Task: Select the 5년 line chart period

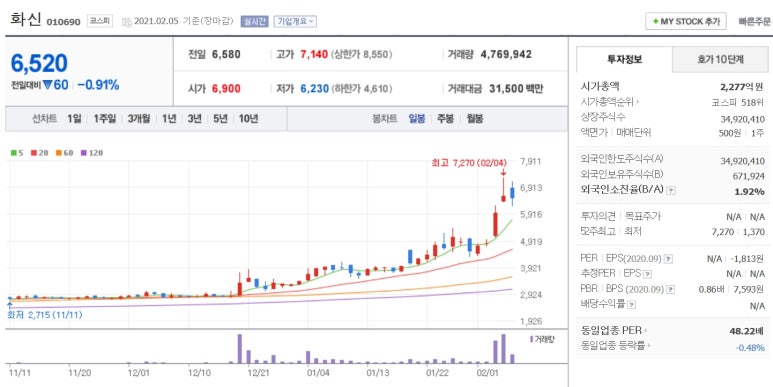Action: (220, 119)
